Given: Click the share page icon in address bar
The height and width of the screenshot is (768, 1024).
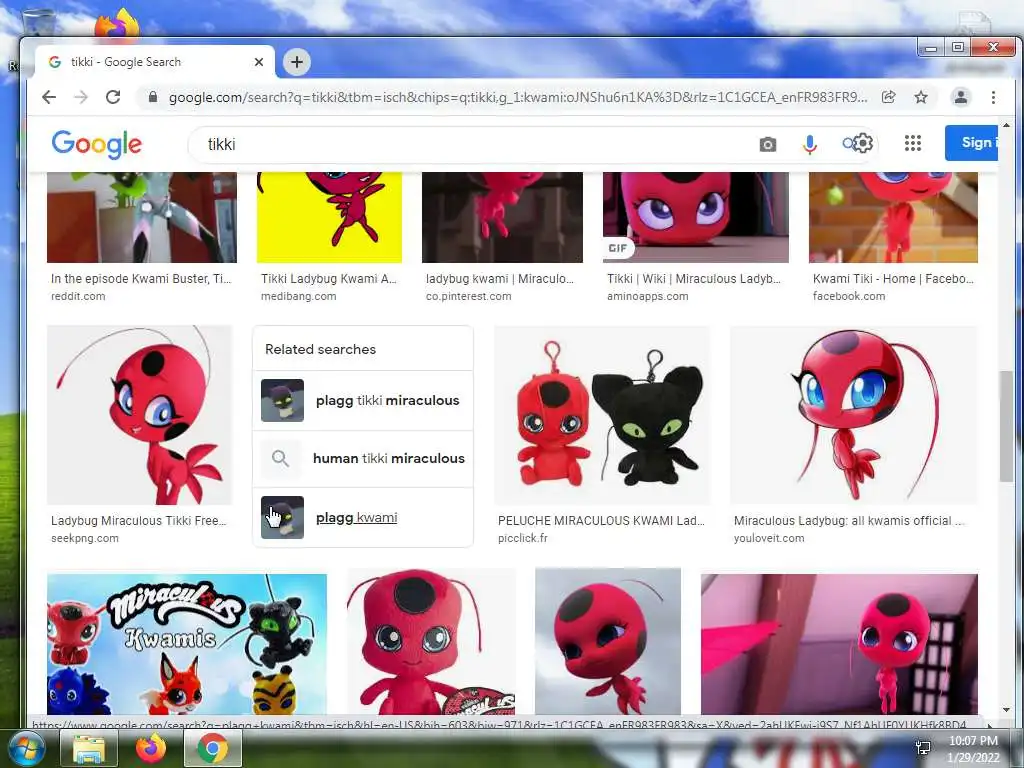Looking at the screenshot, I should click(x=888, y=97).
